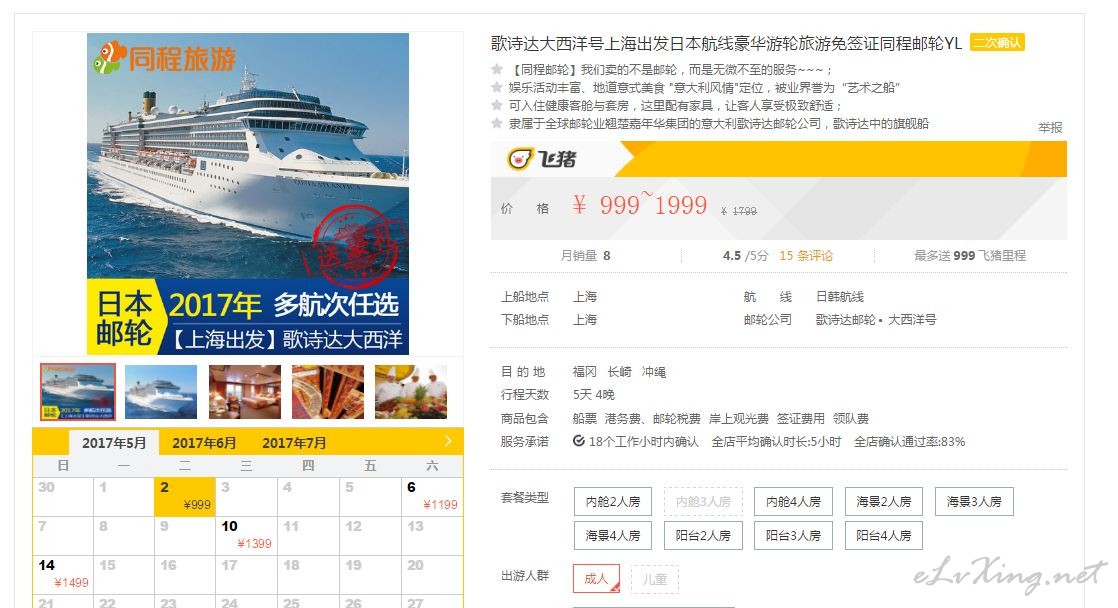Open the 15 条评论 reviews link
This screenshot has width=1118, height=608.
[806, 256]
